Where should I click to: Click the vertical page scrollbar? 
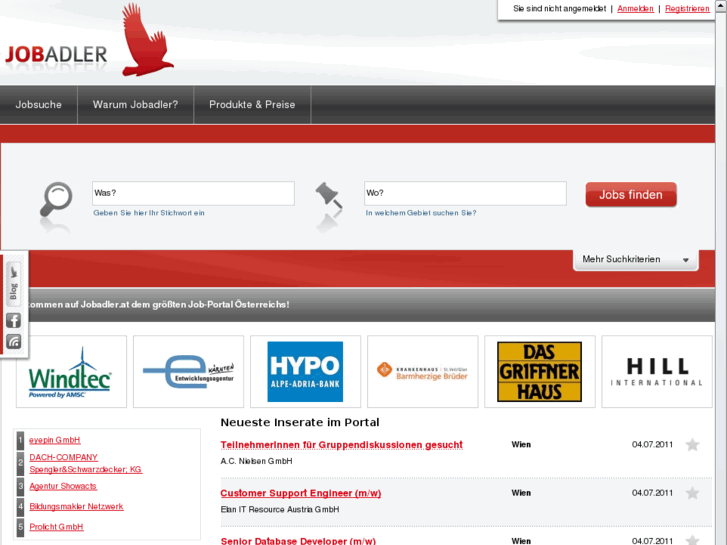tap(721, 272)
